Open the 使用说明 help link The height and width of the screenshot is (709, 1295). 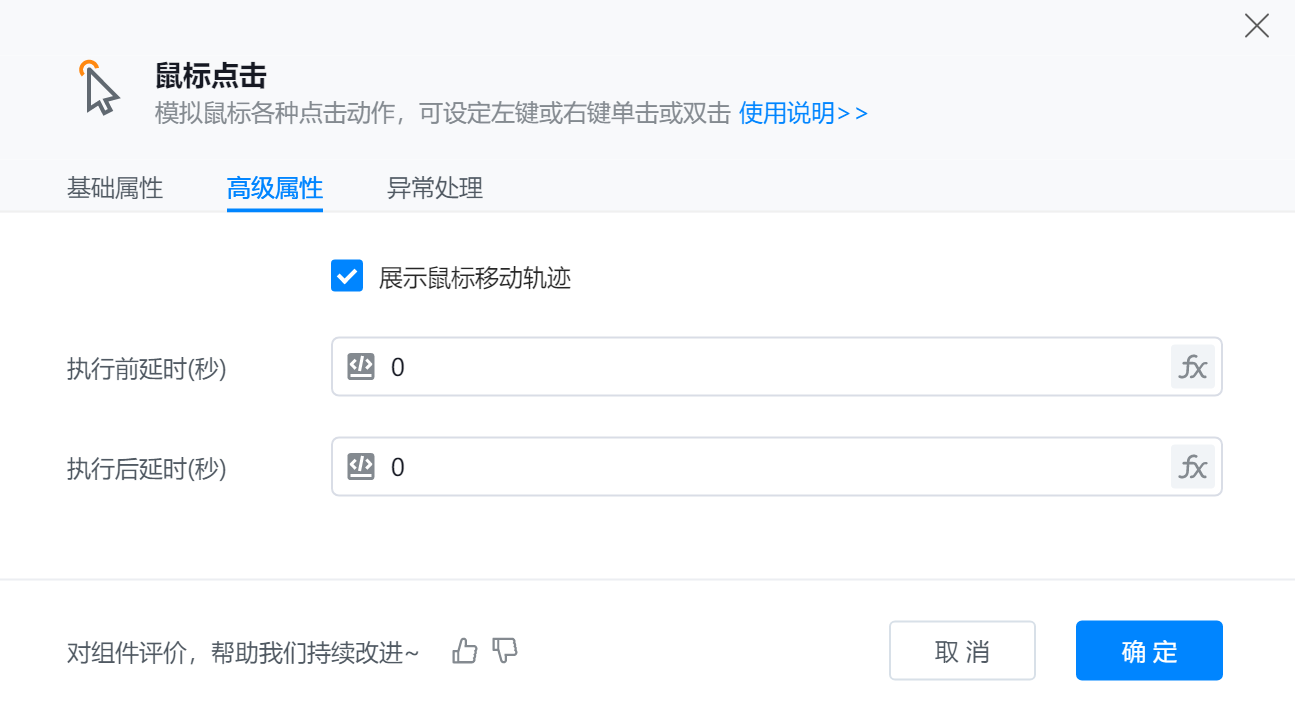click(x=803, y=113)
